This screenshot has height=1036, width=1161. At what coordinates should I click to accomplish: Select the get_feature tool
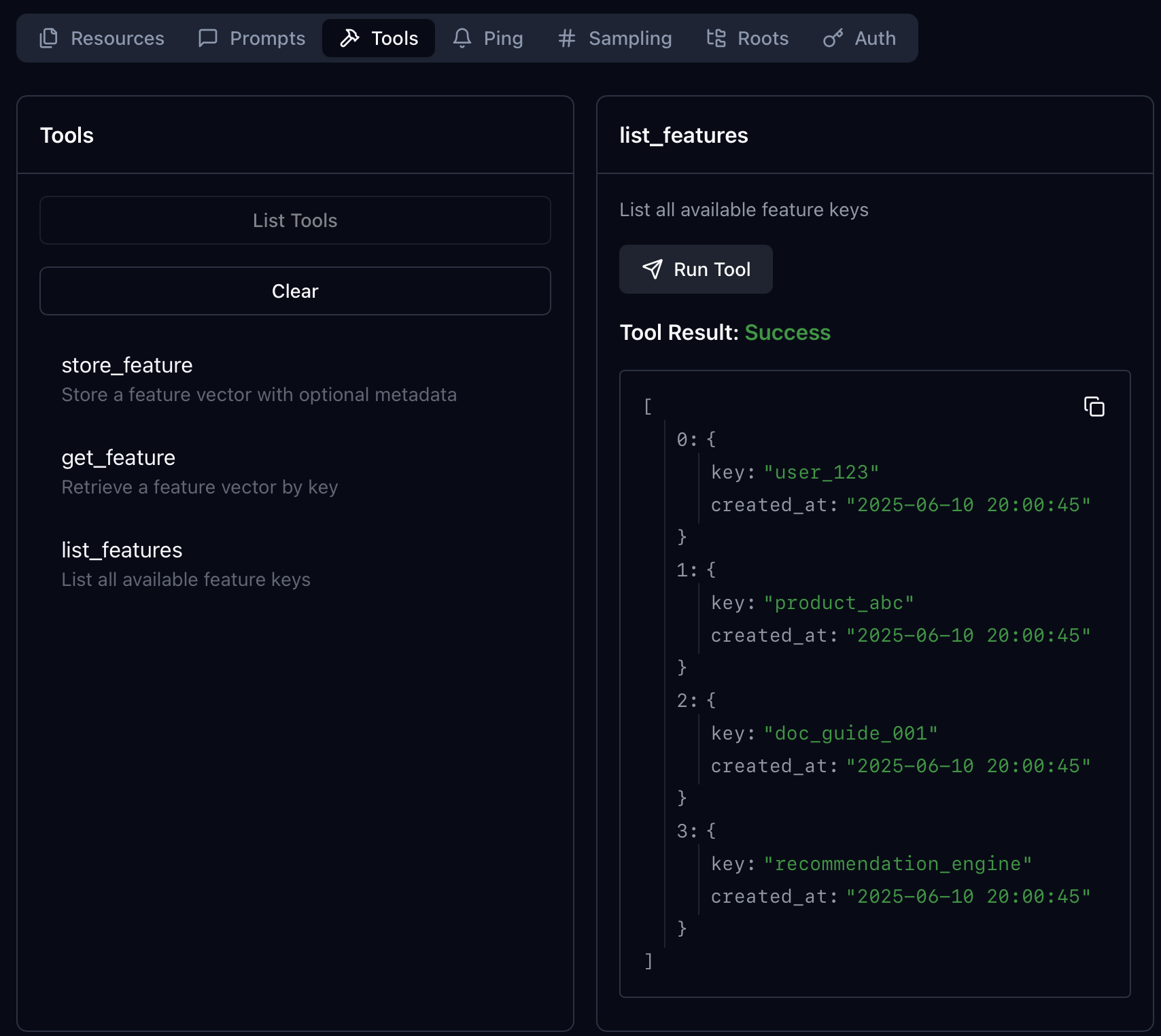click(295, 472)
